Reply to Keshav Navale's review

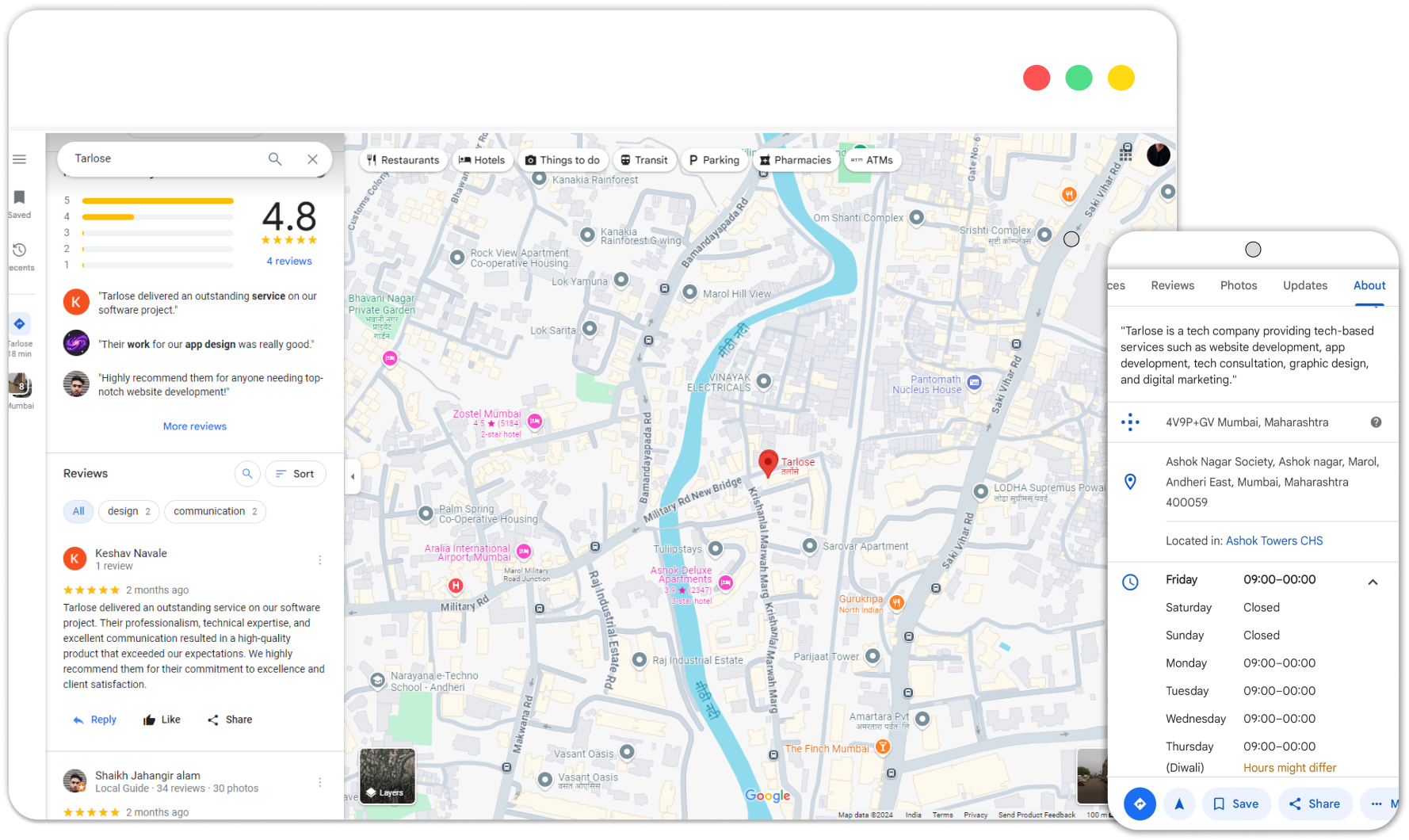coord(95,720)
